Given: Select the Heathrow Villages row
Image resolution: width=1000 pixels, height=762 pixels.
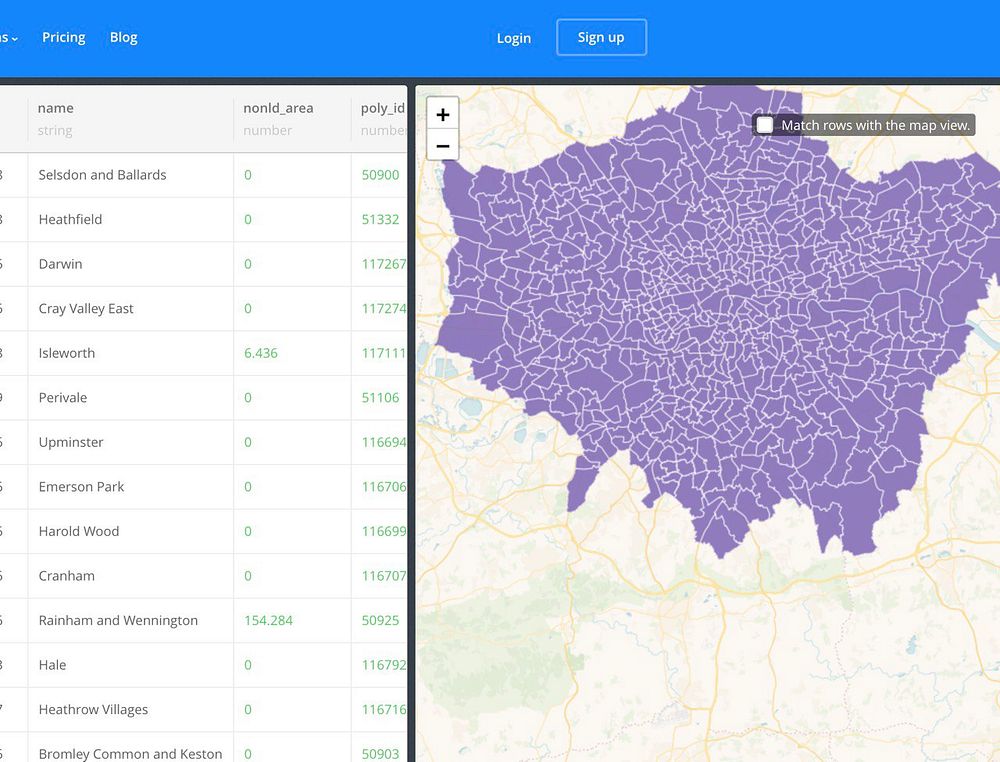Looking at the screenshot, I should pos(203,709).
